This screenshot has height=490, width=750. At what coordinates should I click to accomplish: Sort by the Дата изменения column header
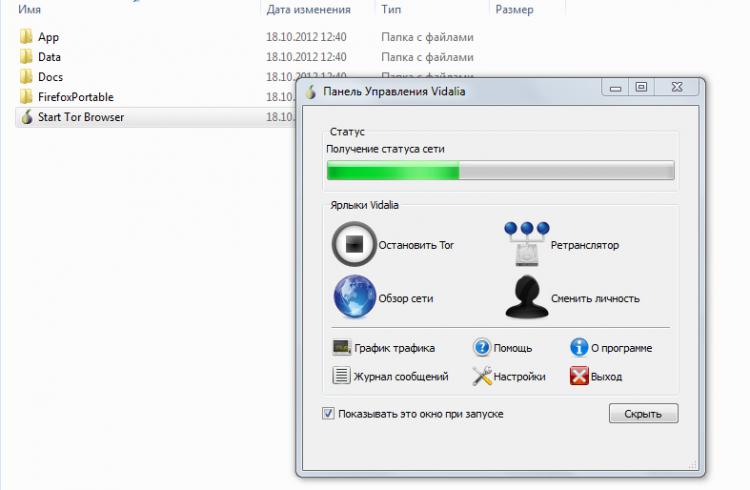(x=308, y=9)
